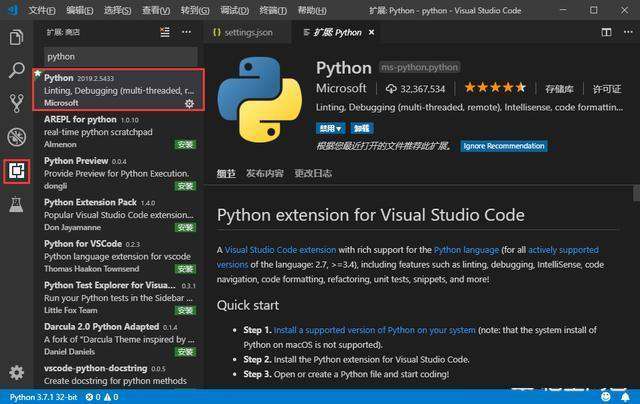
Task: Click the Microsoft publisher name
Action: point(341,88)
